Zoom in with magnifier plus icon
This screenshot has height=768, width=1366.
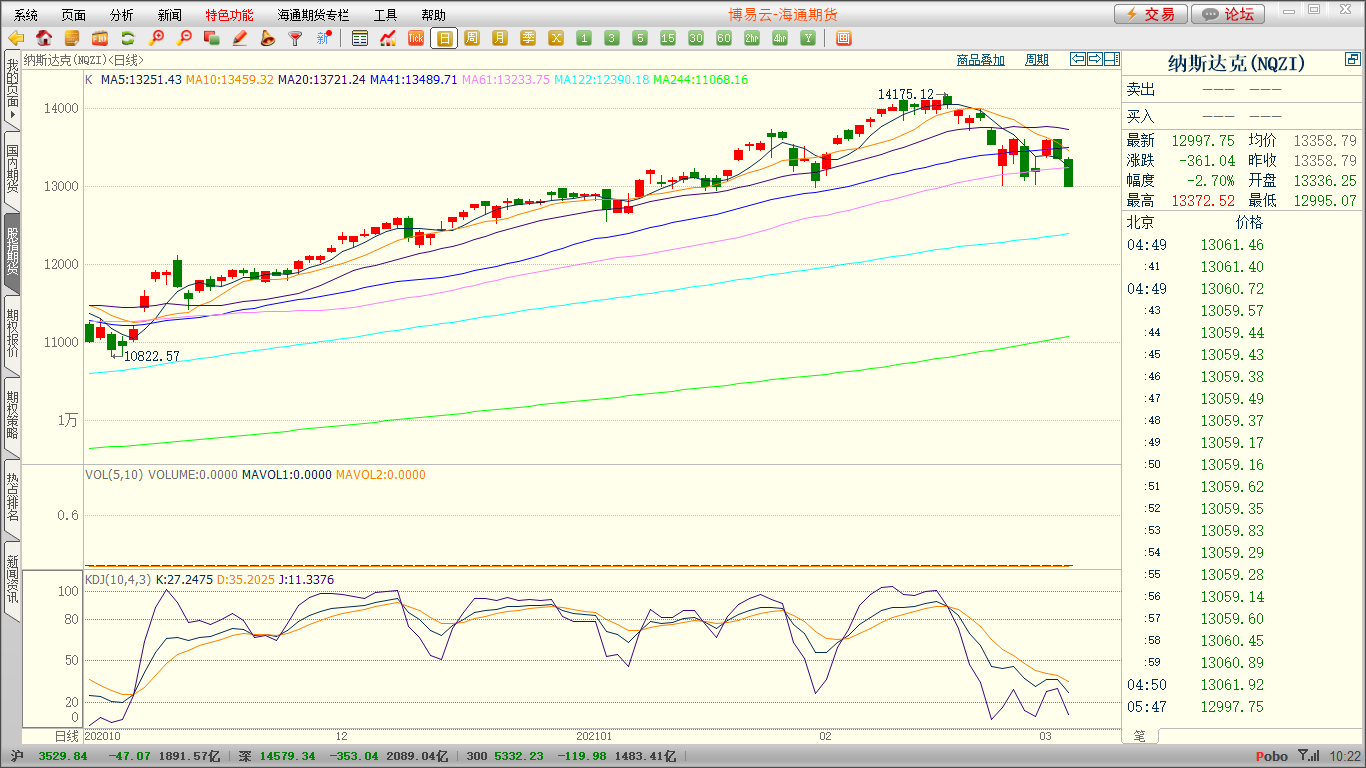(156, 38)
